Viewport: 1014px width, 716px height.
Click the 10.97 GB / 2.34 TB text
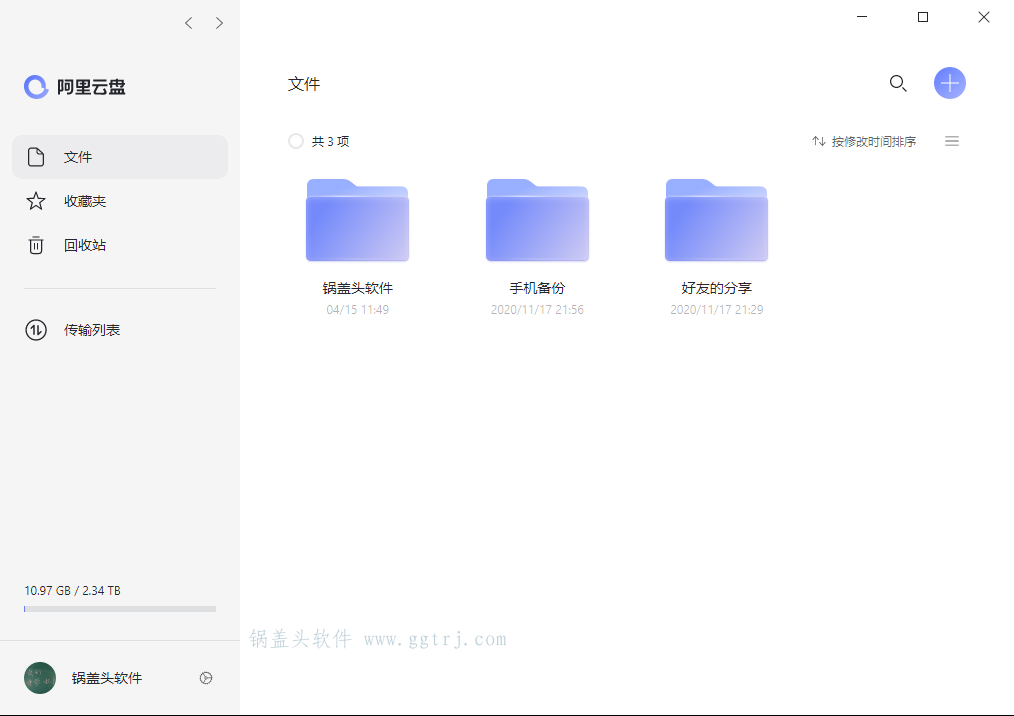pos(72,591)
